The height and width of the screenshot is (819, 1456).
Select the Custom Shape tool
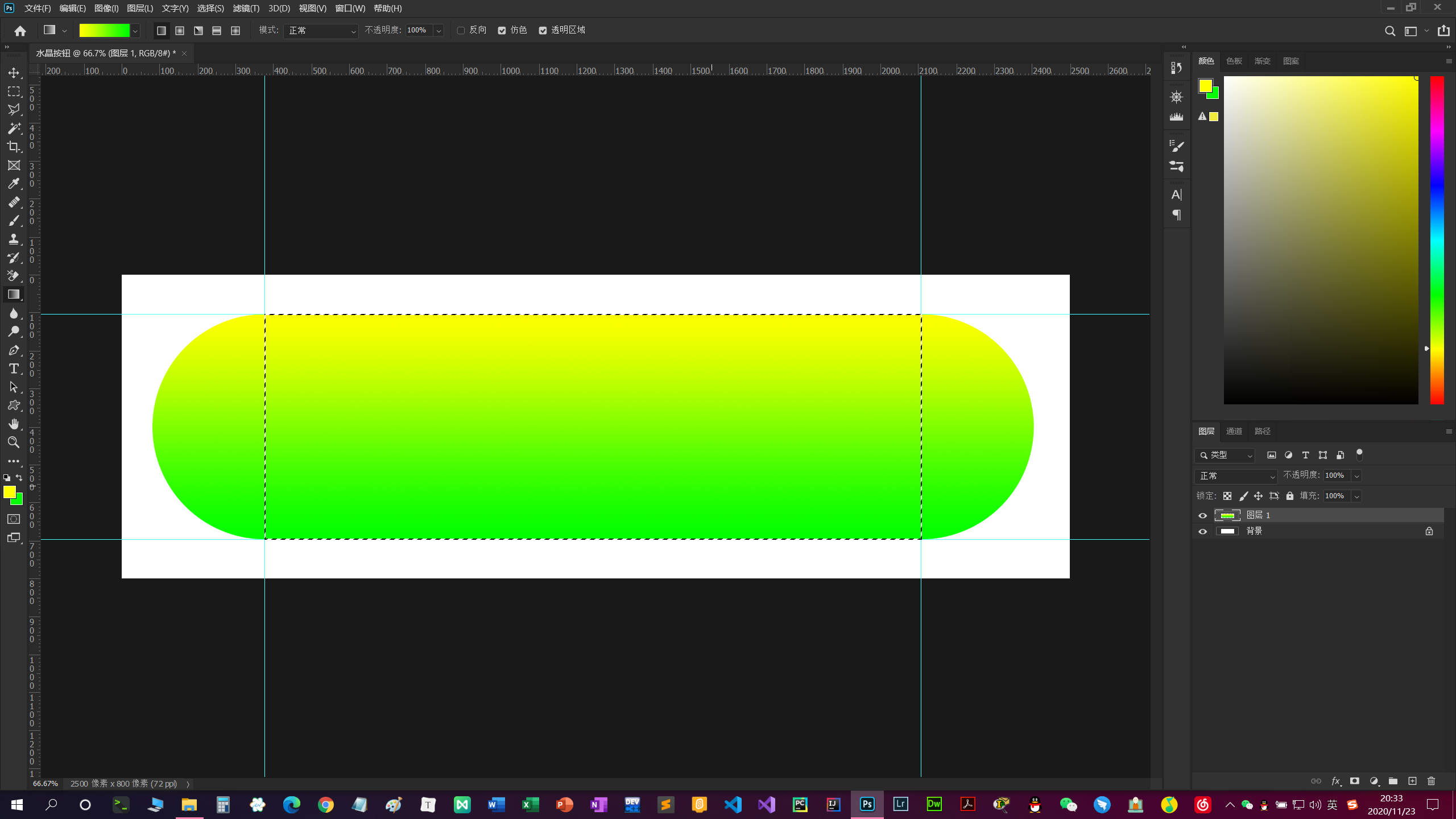(14, 406)
